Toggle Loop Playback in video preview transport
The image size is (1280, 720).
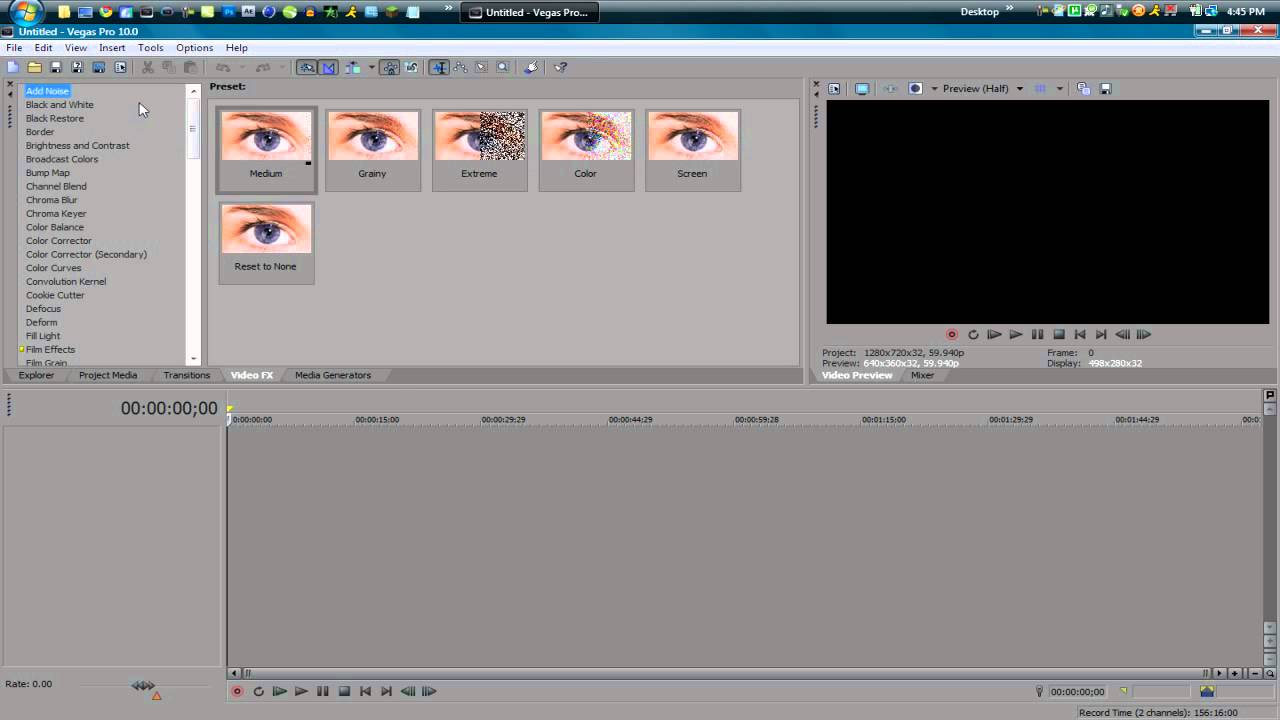pyautogui.click(x=973, y=334)
